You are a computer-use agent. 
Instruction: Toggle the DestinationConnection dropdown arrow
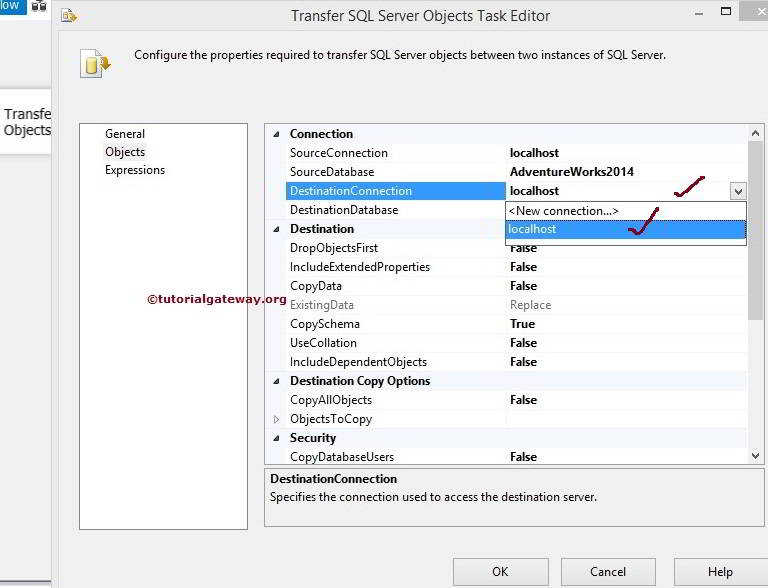[738, 191]
